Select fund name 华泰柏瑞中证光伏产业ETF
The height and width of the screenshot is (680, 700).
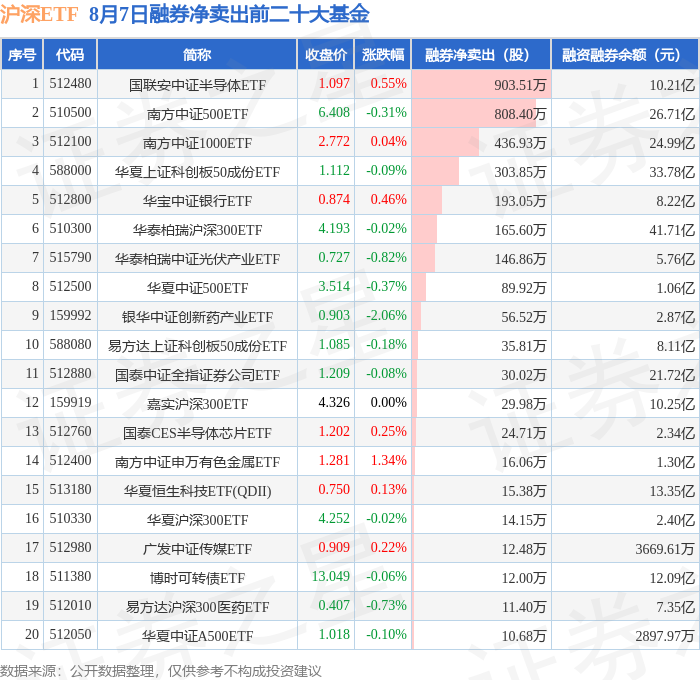tap(197, 259)
